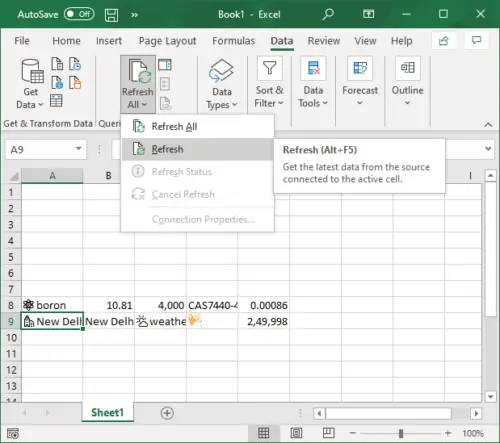This screenshot has height=443, width=500.
Task: Collapse the ribbon with the chevron
Action: [488, 125]
